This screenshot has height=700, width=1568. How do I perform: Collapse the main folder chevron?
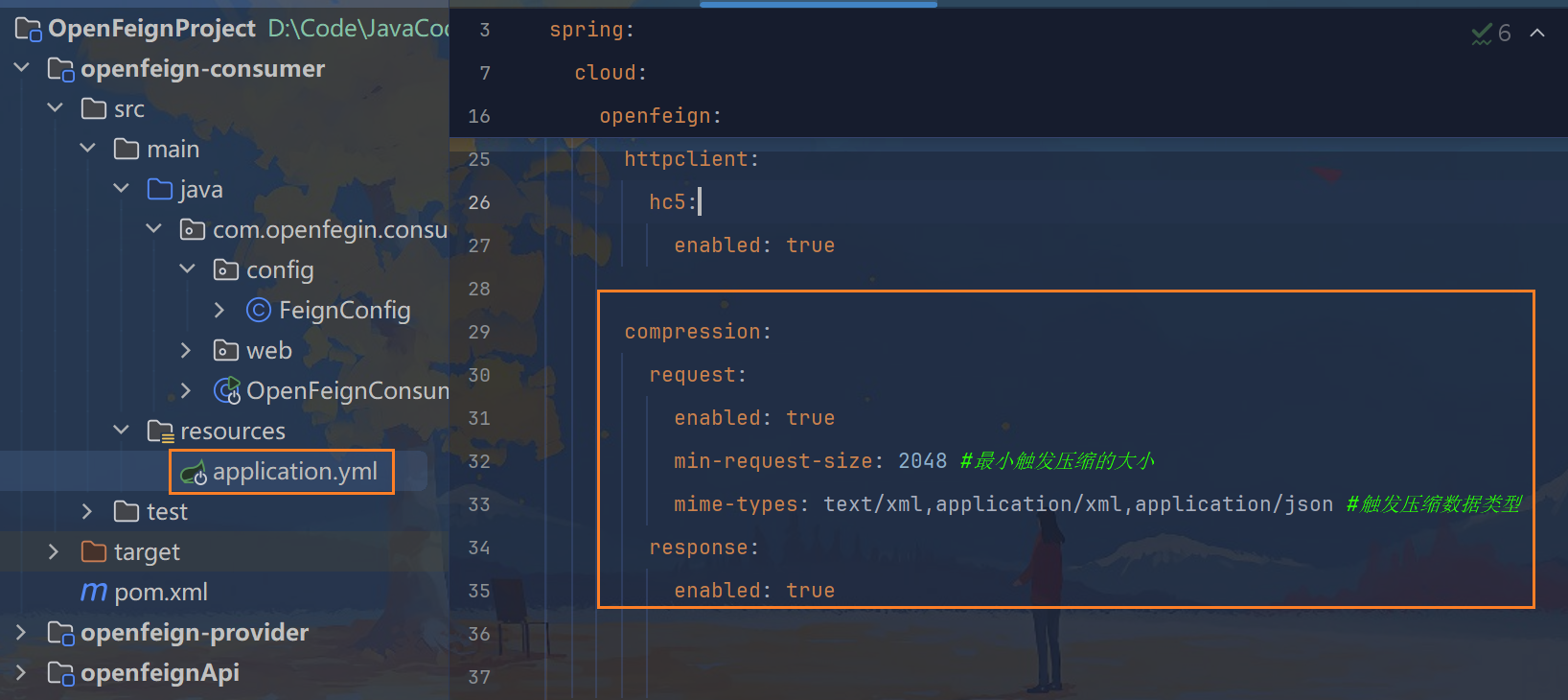click(88, 149)
